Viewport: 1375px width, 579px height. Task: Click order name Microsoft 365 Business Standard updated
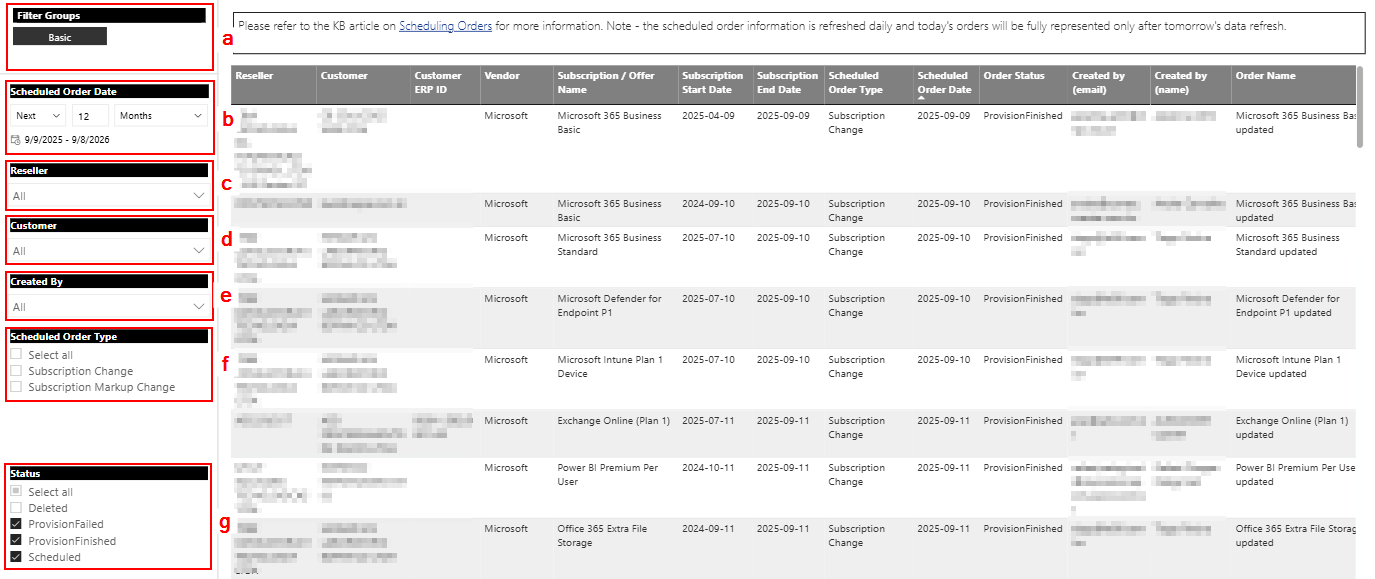[x=1287, y=245]
